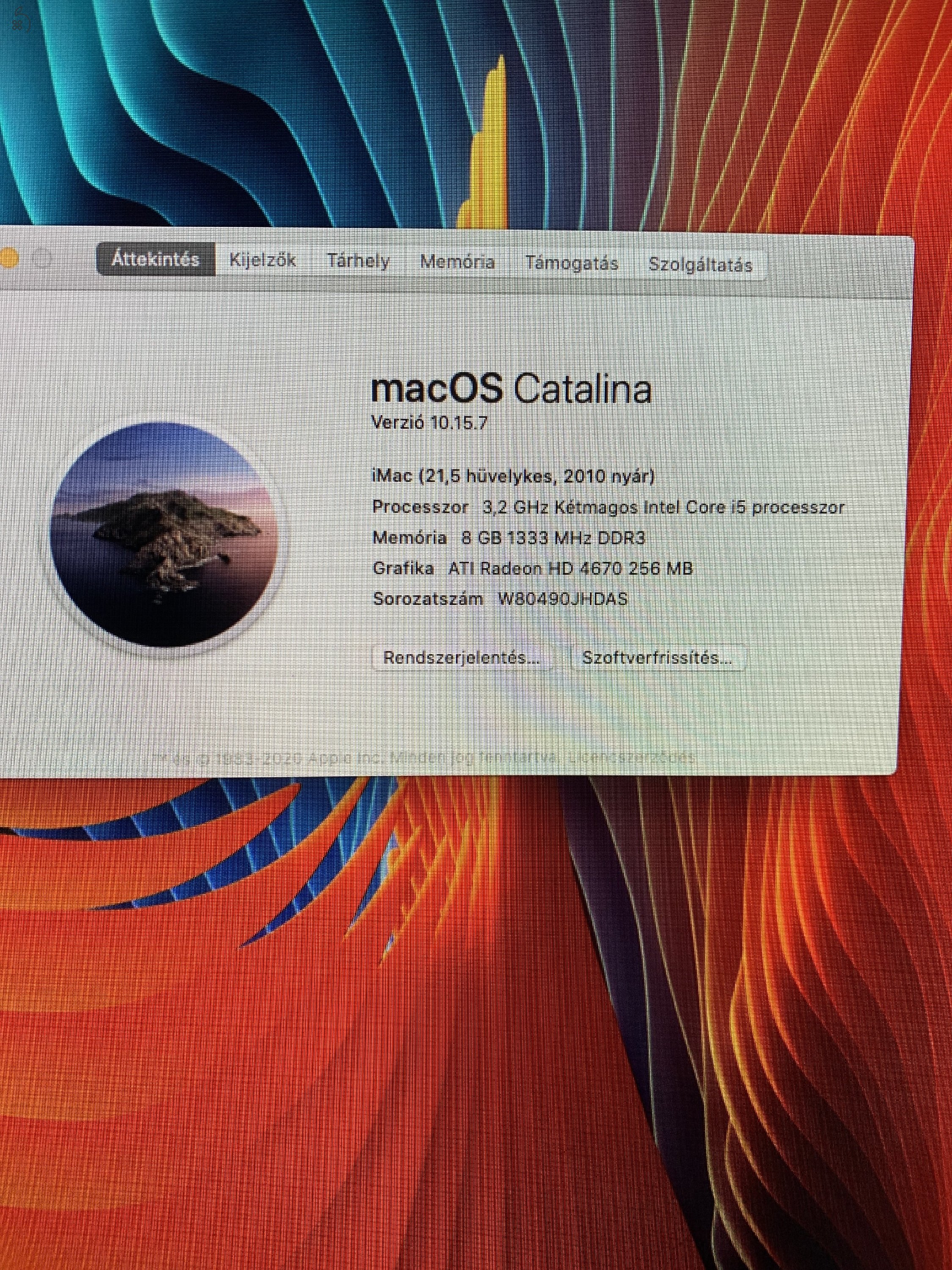Click the Processzor label

tap(421, 508)
